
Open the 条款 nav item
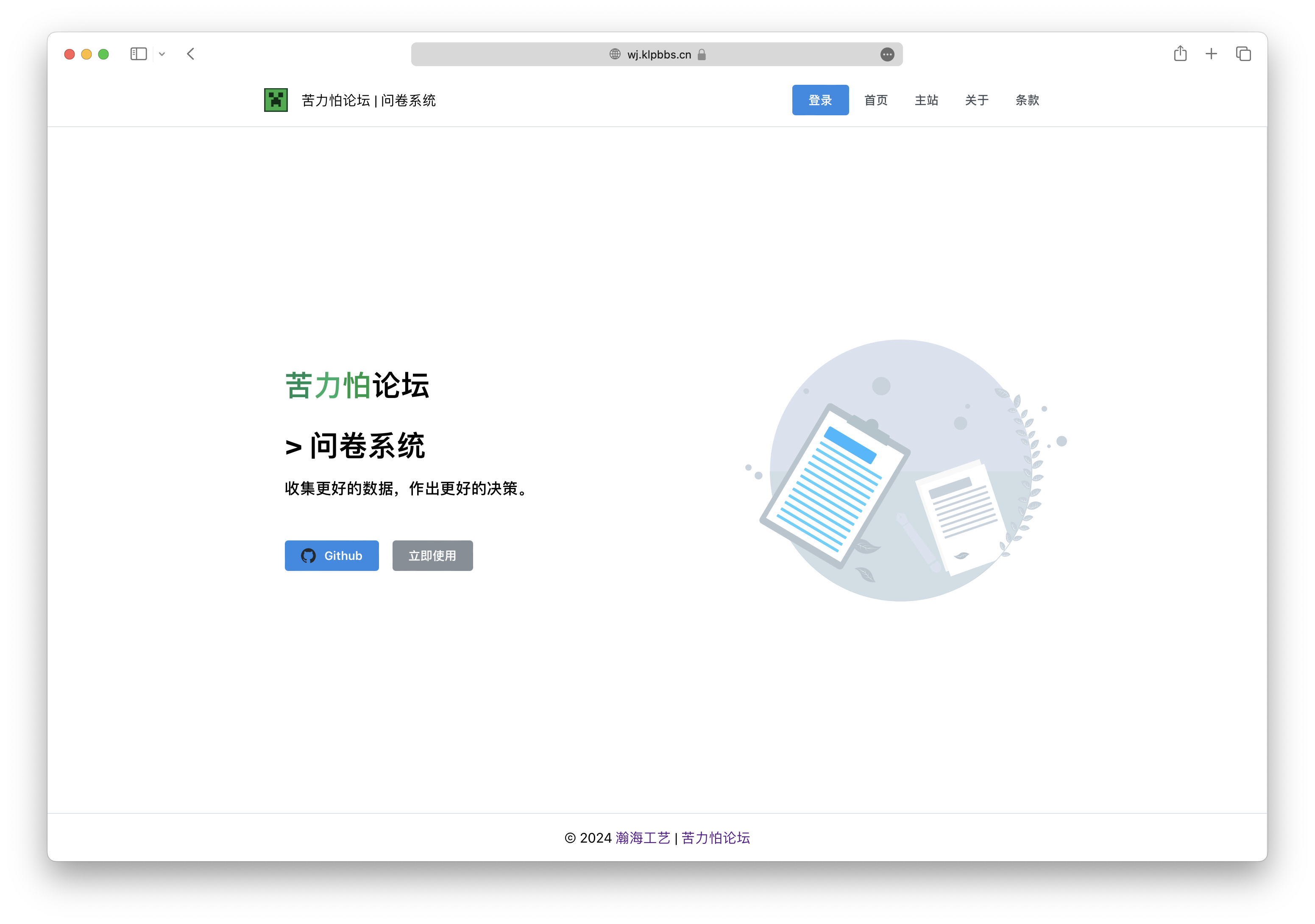1027,100
